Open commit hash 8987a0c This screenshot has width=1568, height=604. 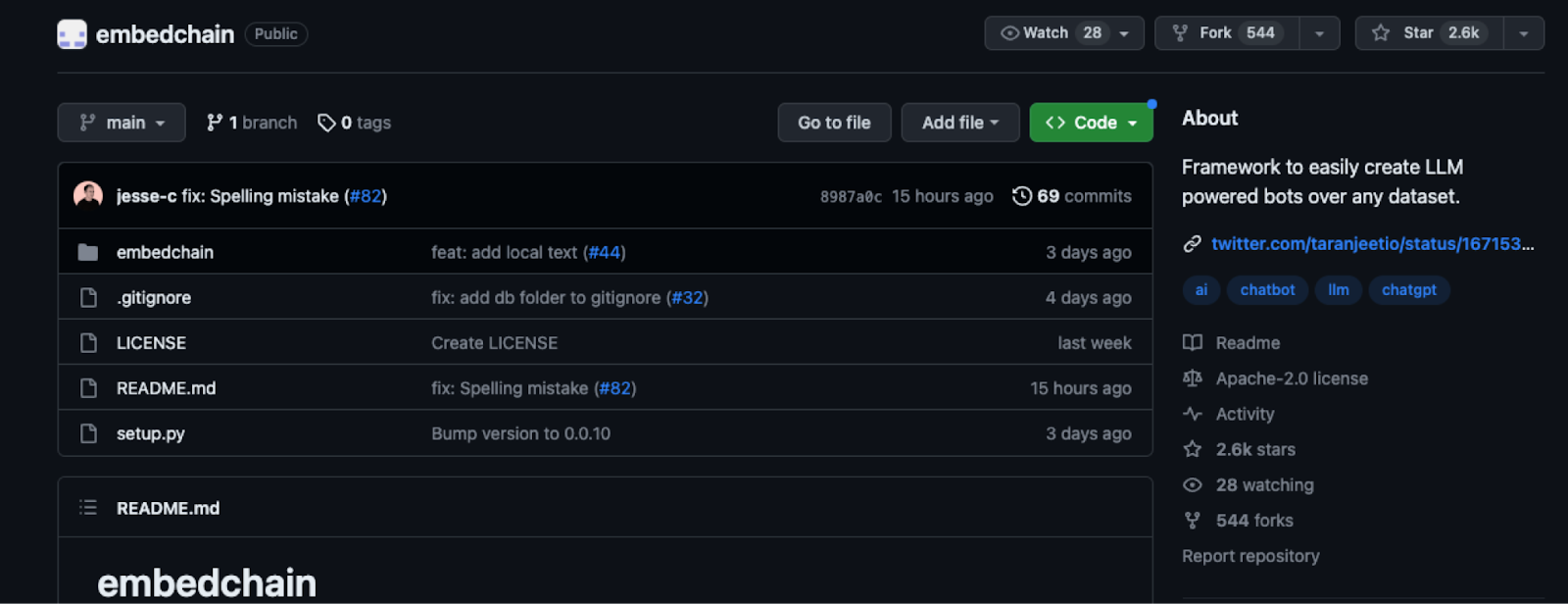tap(851, 197)
